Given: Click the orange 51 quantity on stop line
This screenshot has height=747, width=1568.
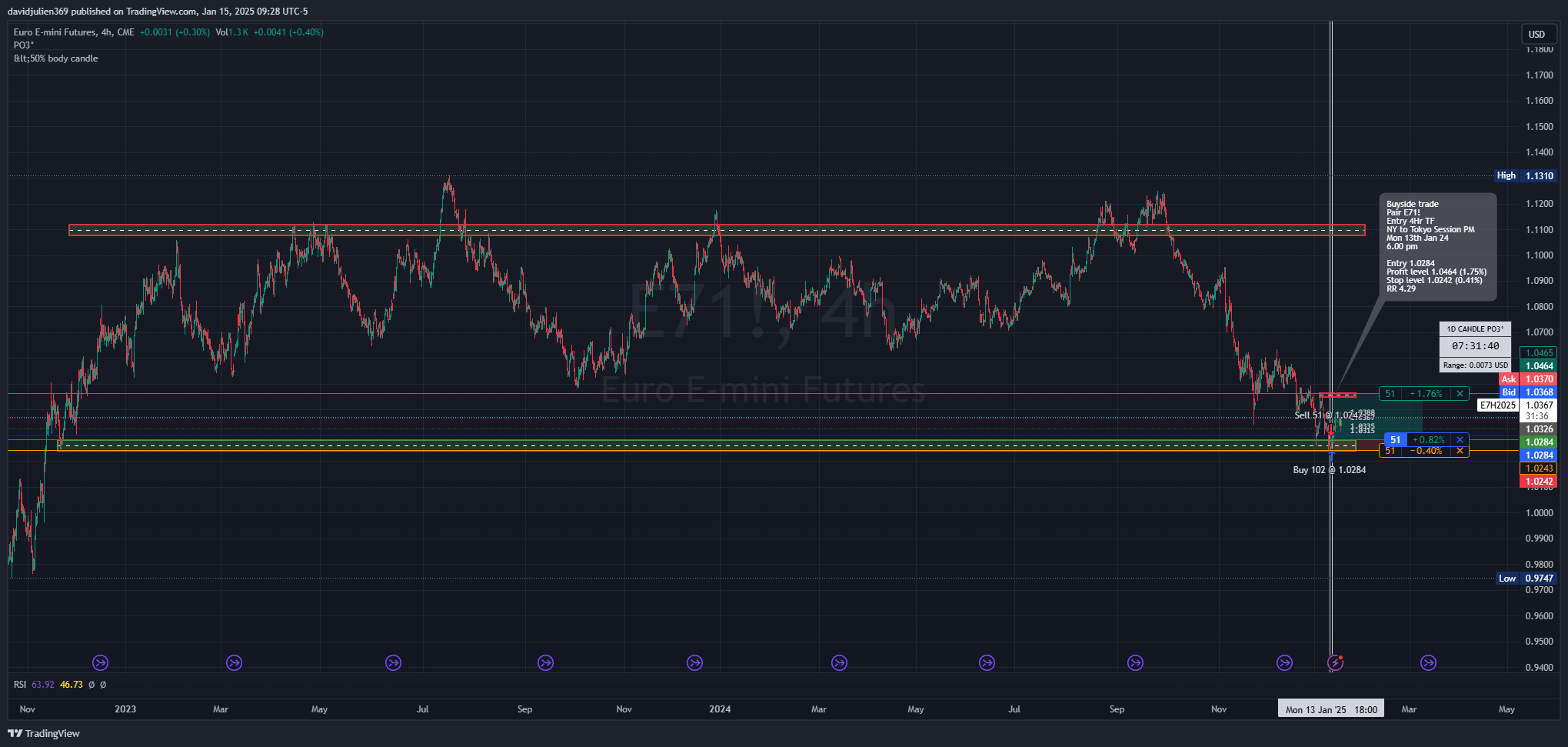Looking at the screenshot, I should point(1390,452).
